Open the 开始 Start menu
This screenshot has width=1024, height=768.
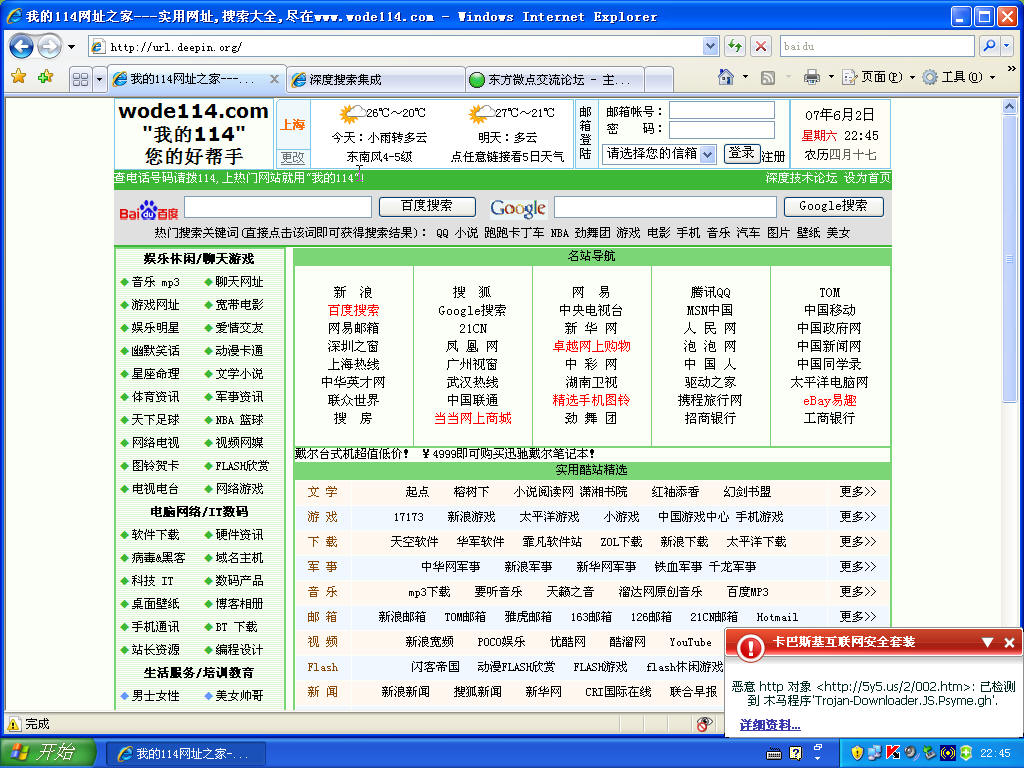[48, 752]
